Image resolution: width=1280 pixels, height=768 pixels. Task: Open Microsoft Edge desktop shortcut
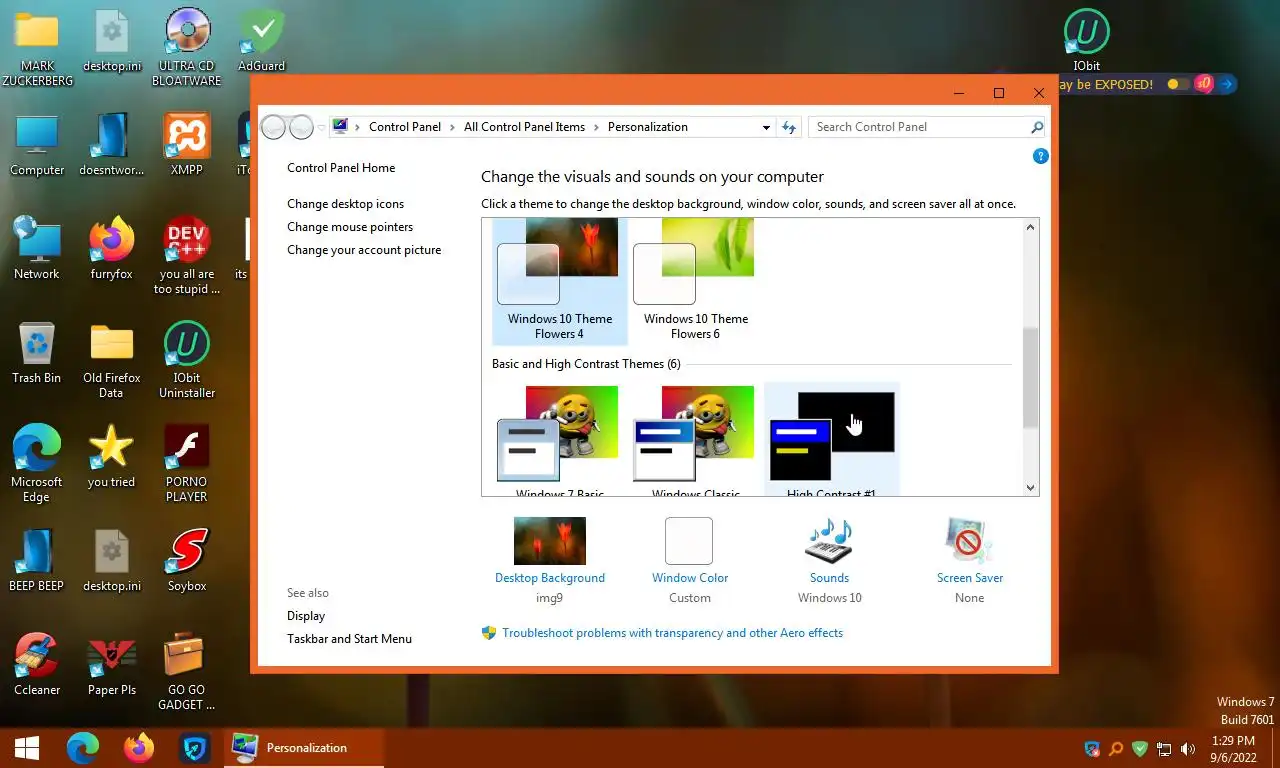37,464
